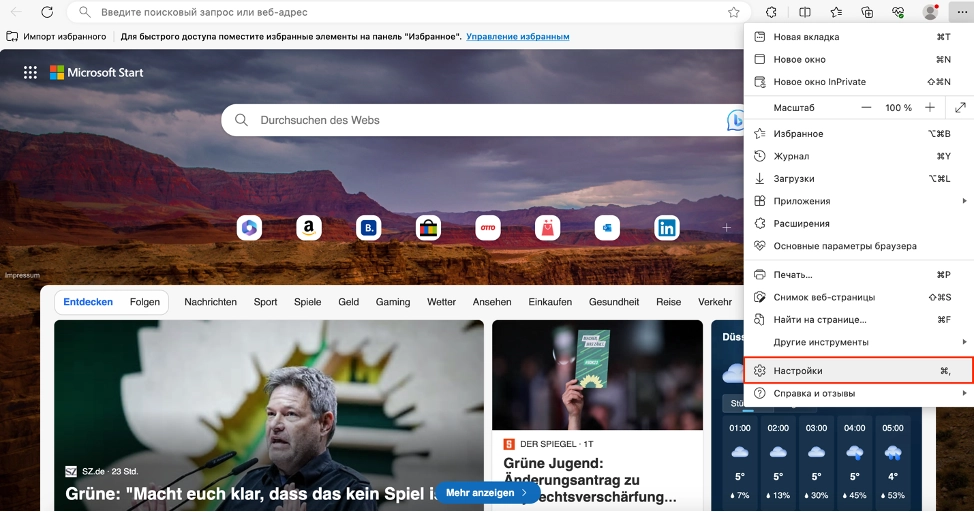Open the Reise feed category
Screen dimensions: 974x512
668,302
